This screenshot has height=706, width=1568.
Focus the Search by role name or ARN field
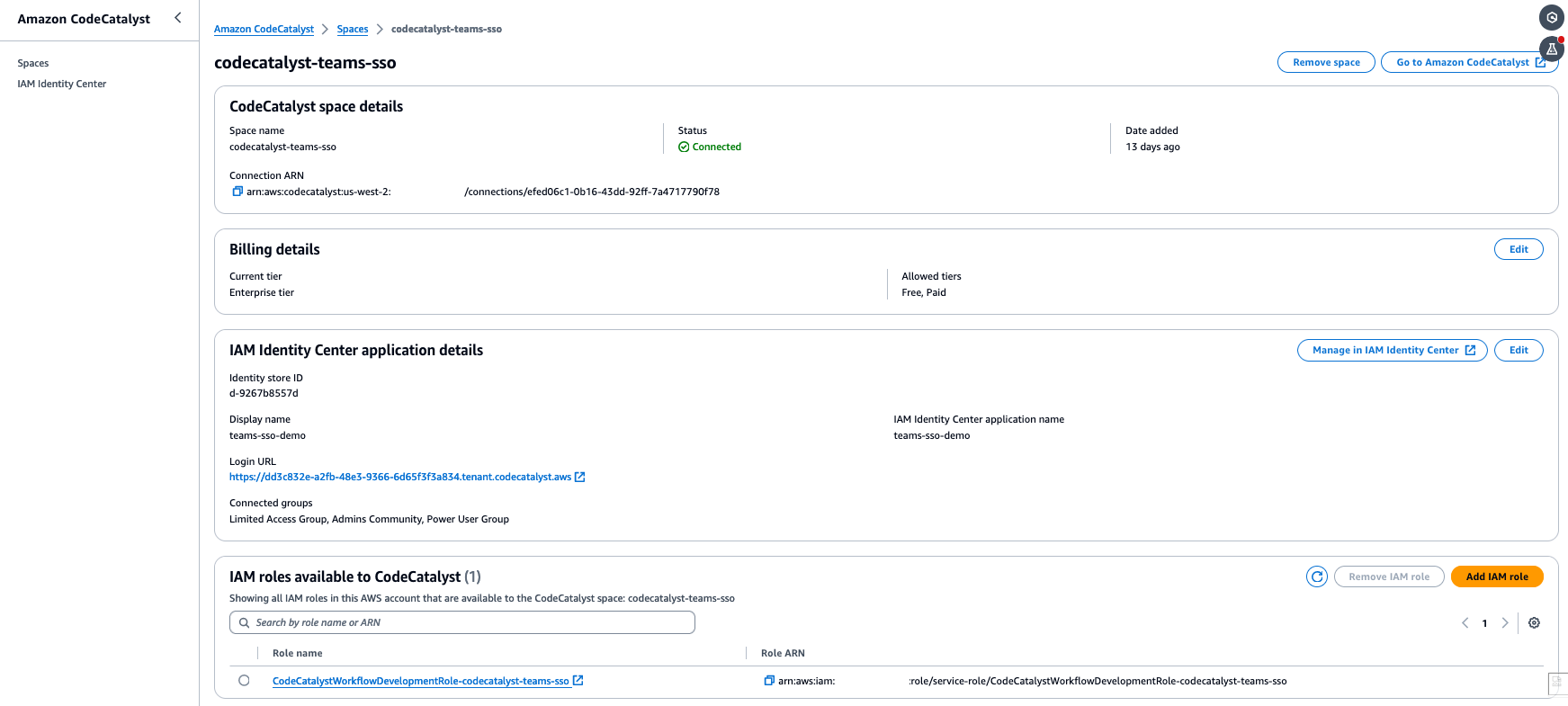462,622
